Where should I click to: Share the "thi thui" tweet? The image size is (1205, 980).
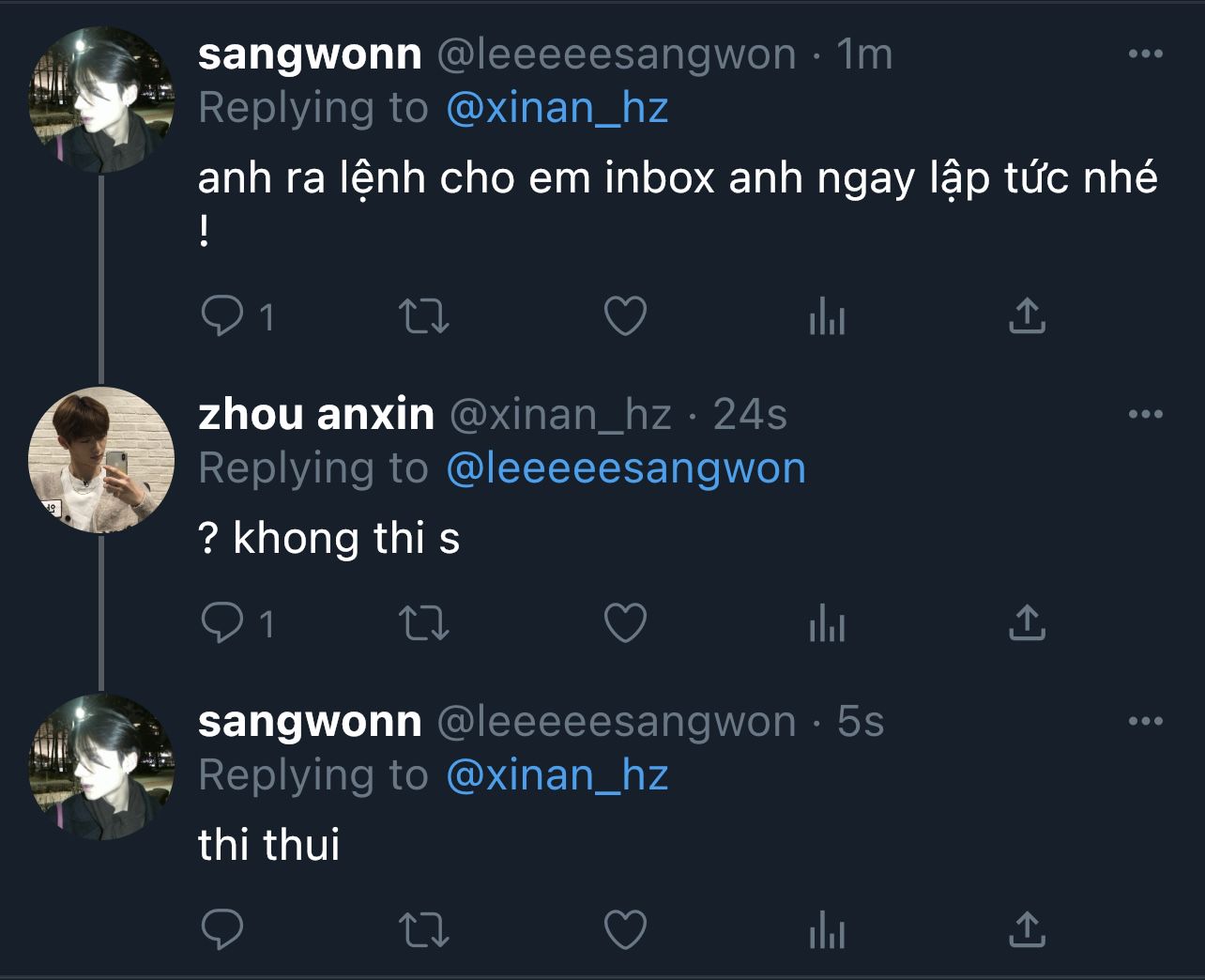tap(1027, 929)
